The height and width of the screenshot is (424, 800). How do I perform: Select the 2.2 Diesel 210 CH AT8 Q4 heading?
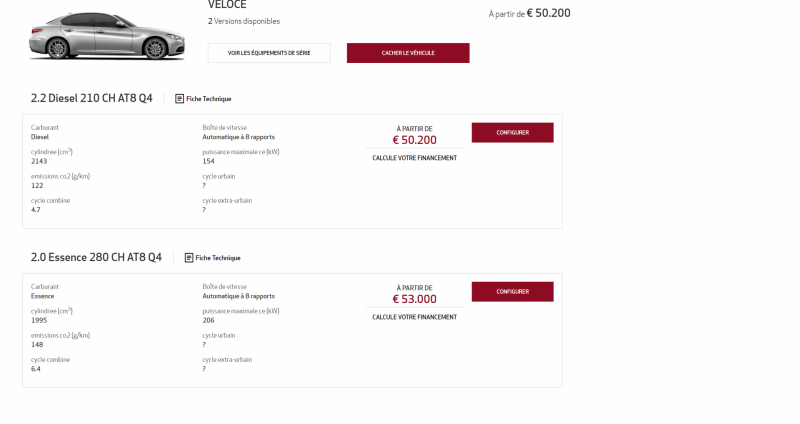point(91,98)
